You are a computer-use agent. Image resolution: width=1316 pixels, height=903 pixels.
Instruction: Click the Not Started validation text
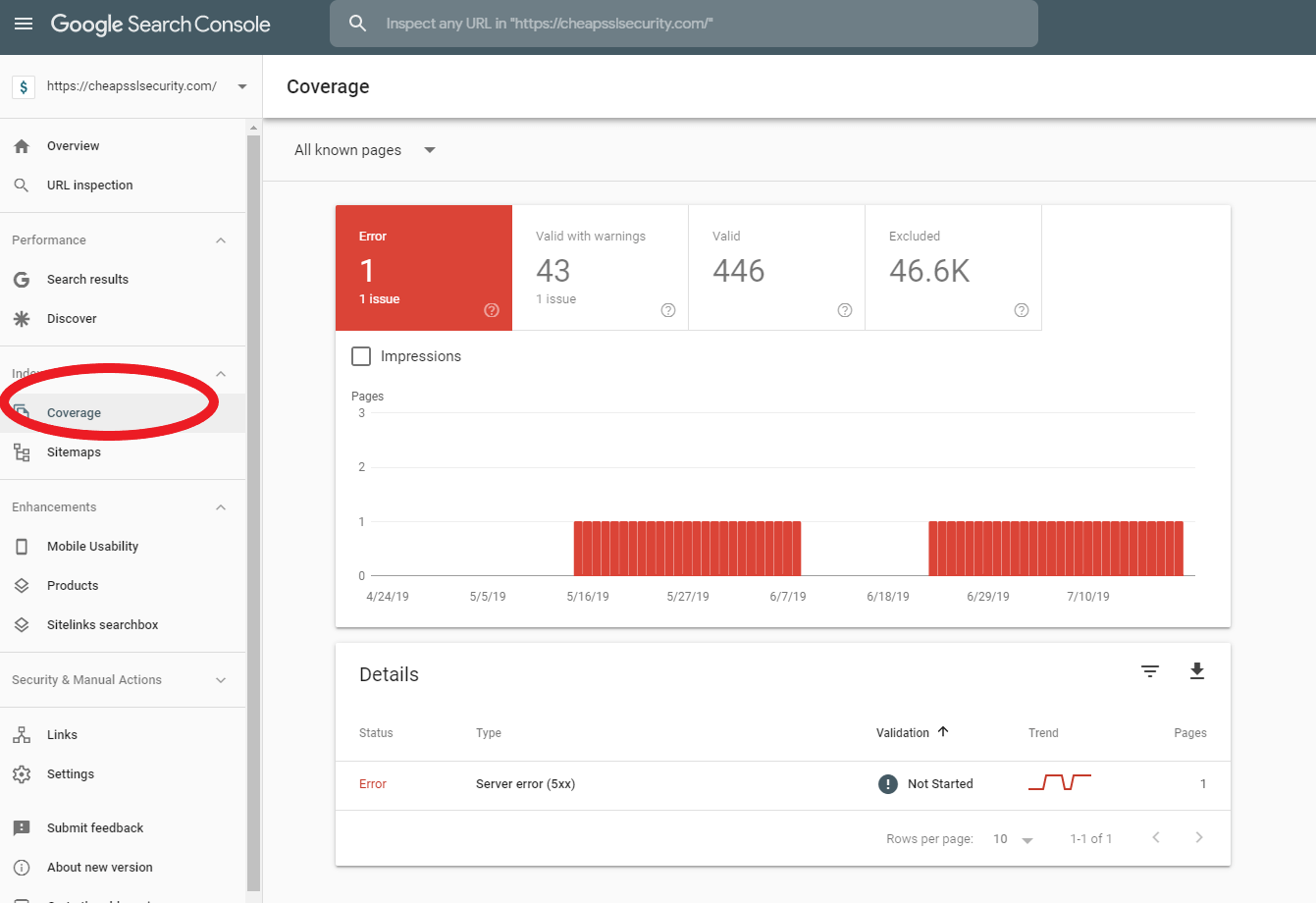[940, 784]
